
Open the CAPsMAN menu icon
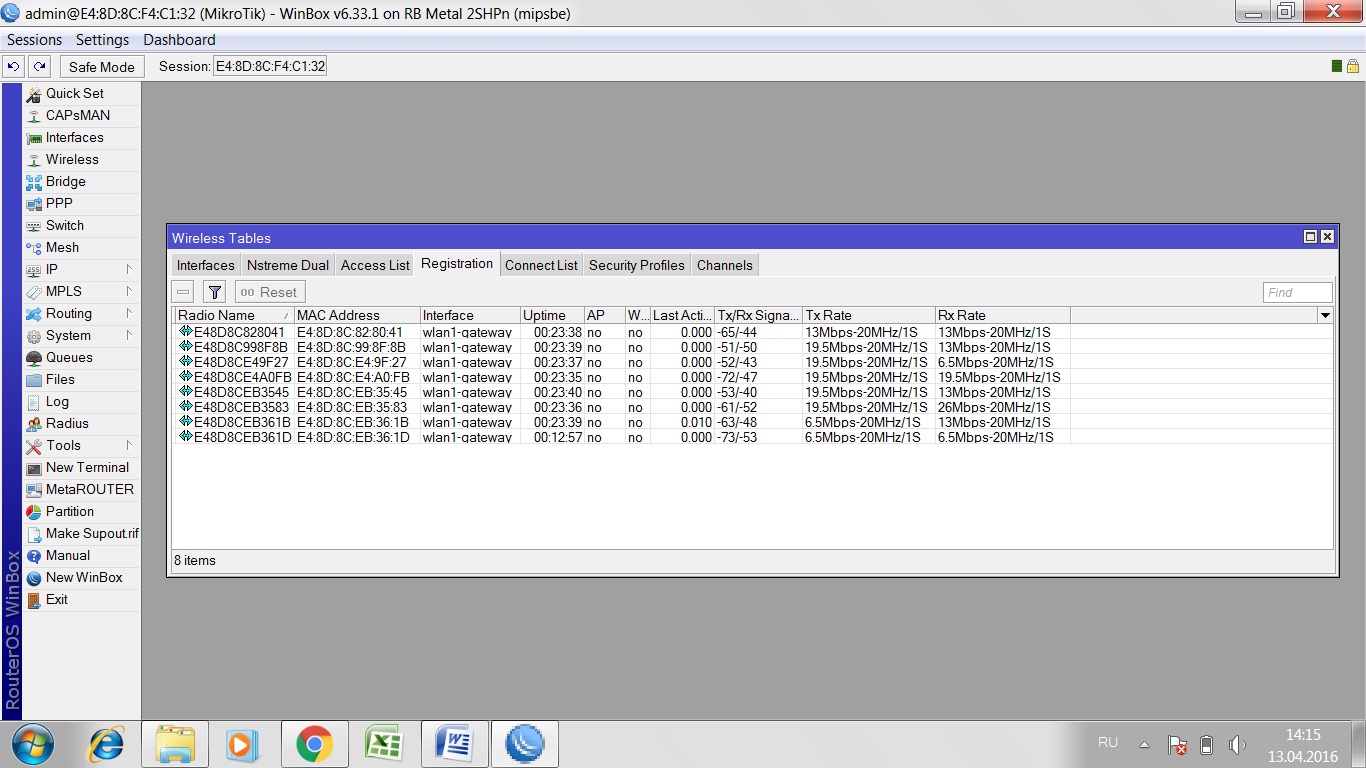click(x=34, y=115)
